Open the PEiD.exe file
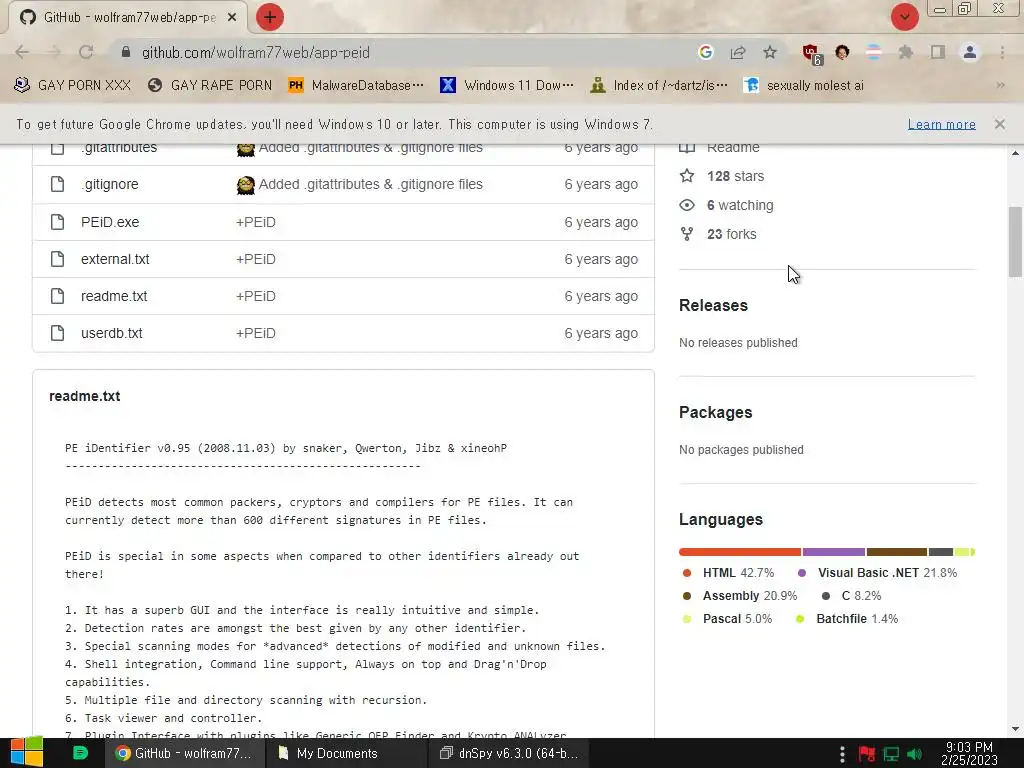The image size is (1024, 768). pos(110,222)
